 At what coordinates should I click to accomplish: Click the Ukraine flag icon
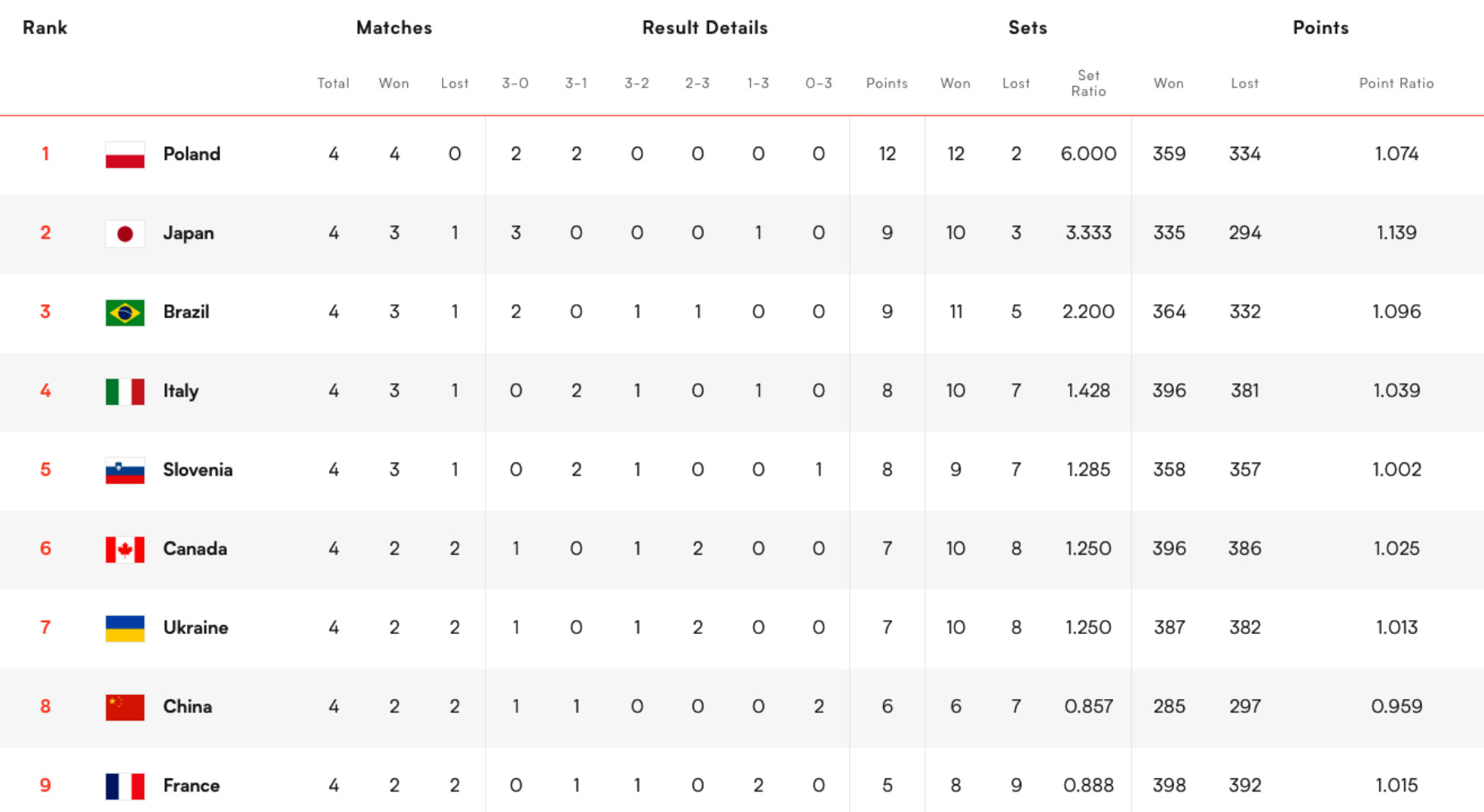click(125, 628)
